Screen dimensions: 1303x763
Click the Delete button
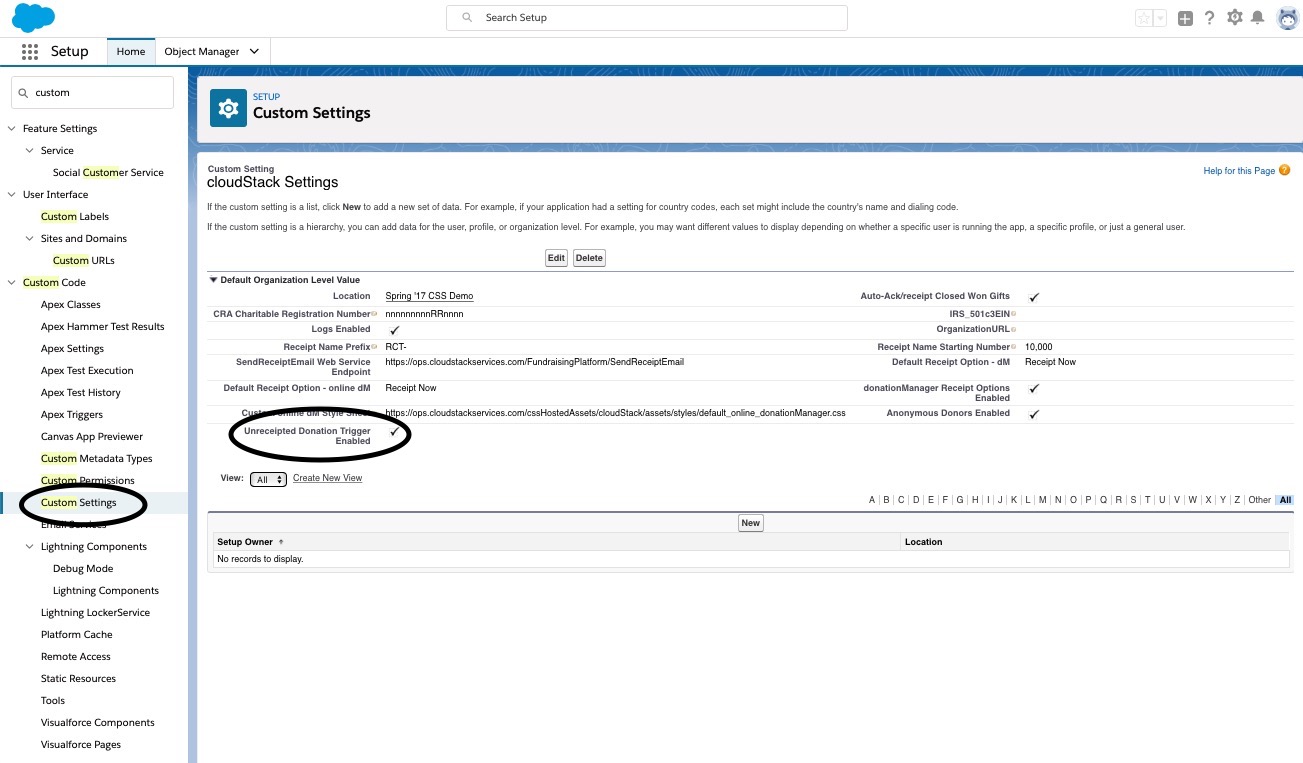[589, 258]
